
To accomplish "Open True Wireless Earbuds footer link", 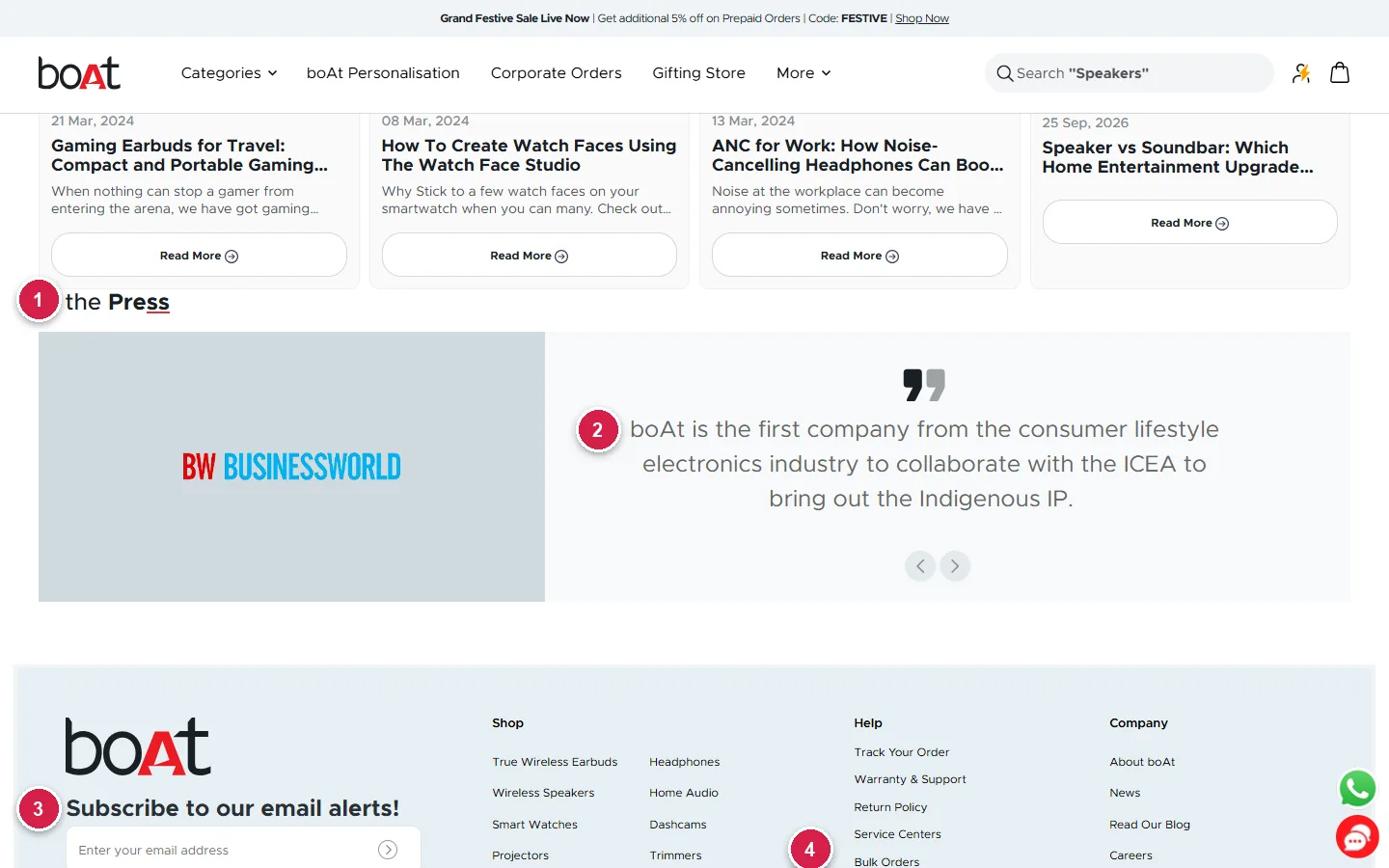I will (x=555, y=762).
